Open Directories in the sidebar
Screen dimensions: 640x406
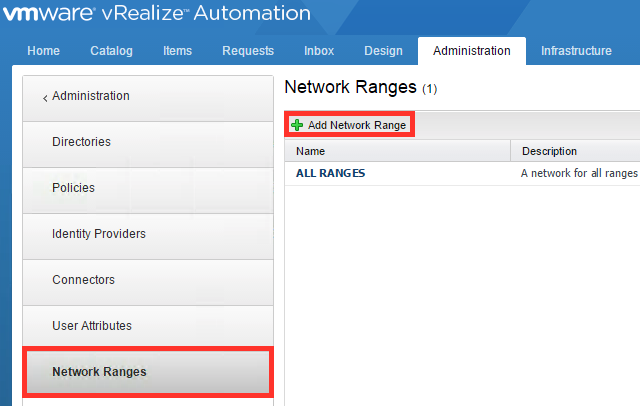tap(148, 144)
